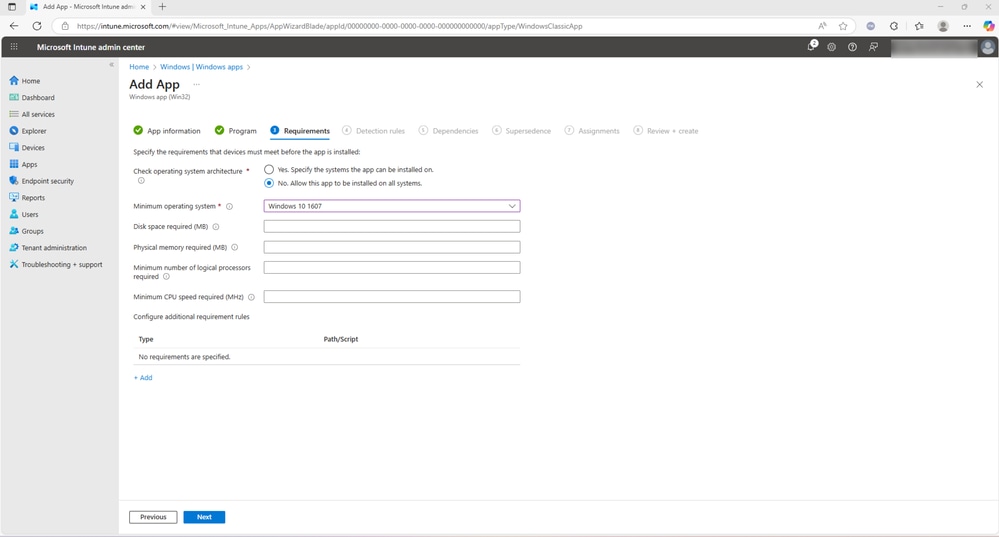
Task: Show info for Physical memory required
Action: pyautogui.click(x=234, y=247)
